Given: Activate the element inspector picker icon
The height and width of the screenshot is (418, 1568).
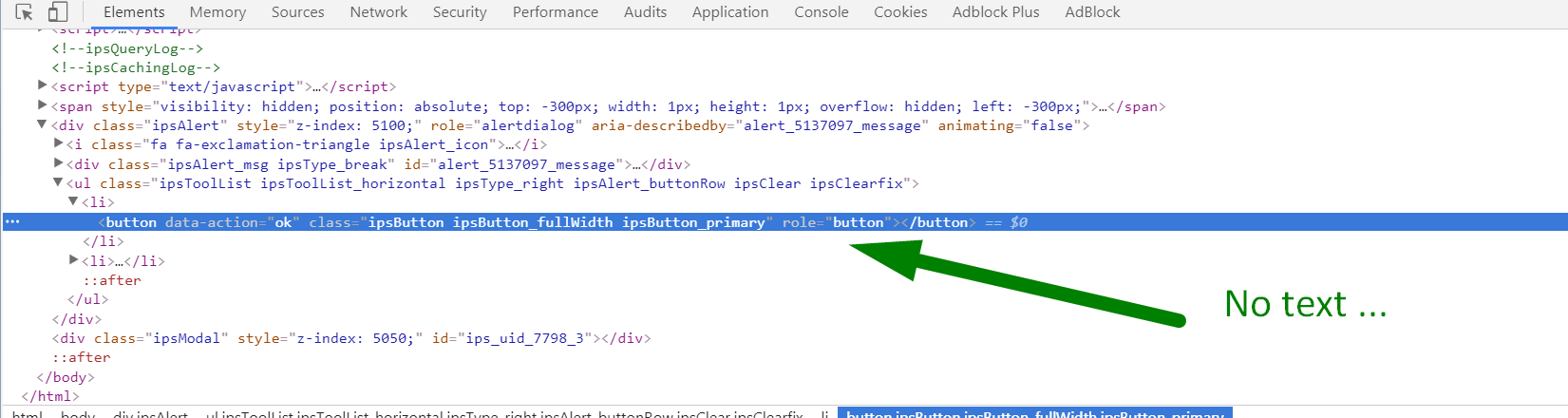Looking at the screenshot, I should [25, 12].
